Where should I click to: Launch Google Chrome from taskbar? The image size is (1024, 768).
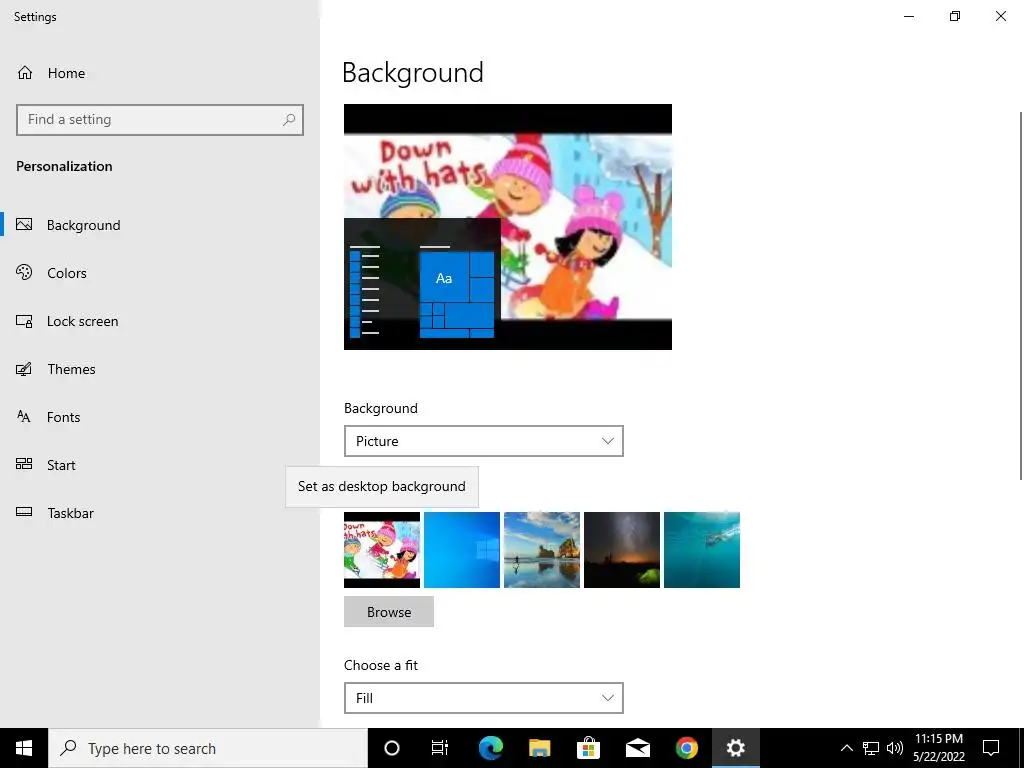pyautogui.click(x=686, y=748)
